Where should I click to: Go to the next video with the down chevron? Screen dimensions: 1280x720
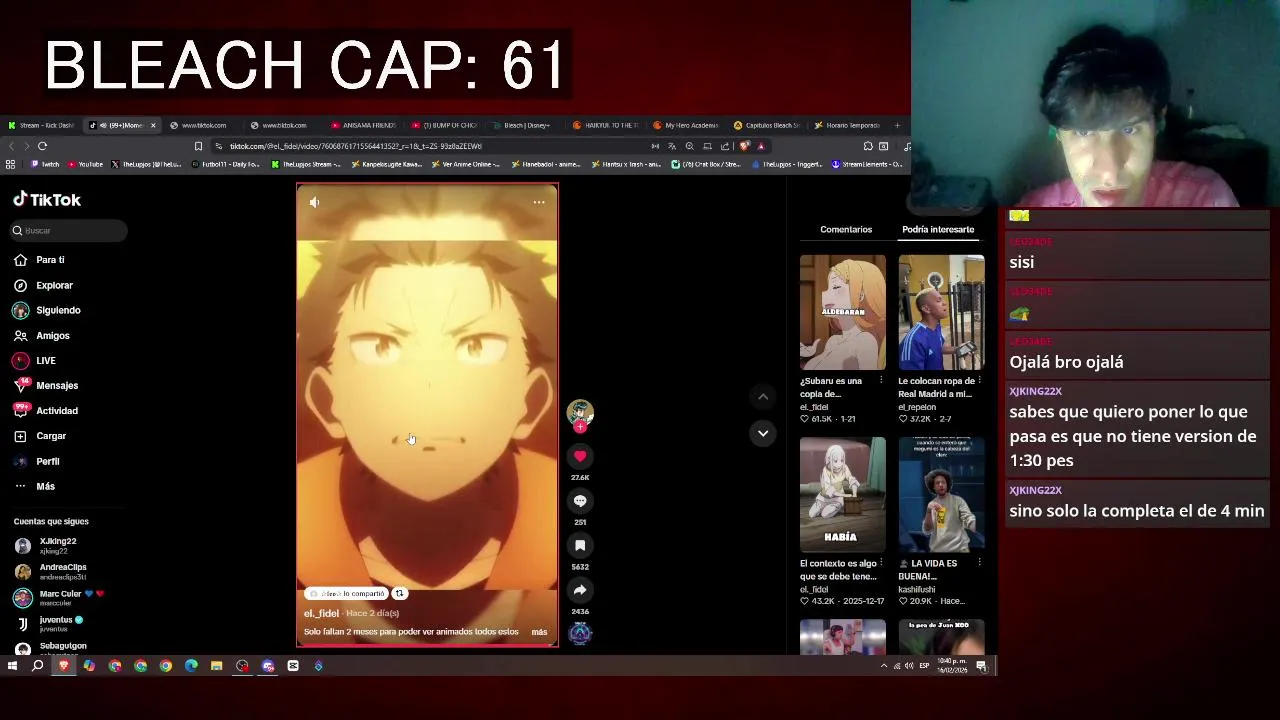(x=763, y=433)
